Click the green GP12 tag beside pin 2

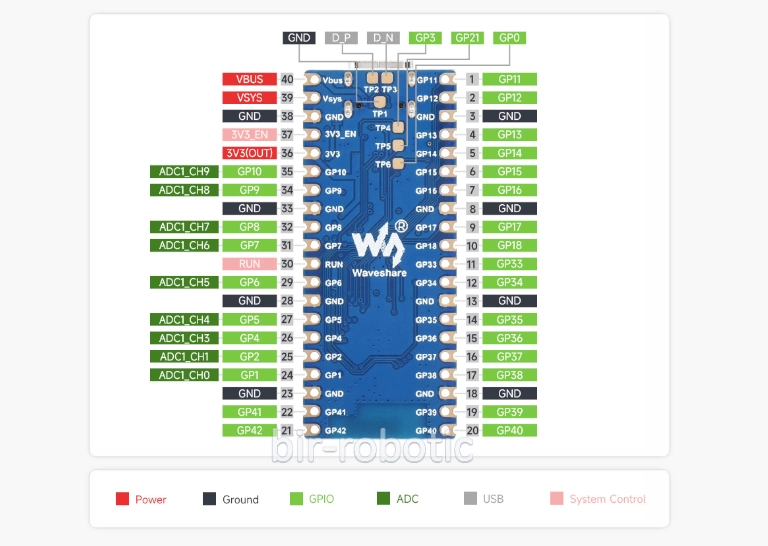click(509, 98)
